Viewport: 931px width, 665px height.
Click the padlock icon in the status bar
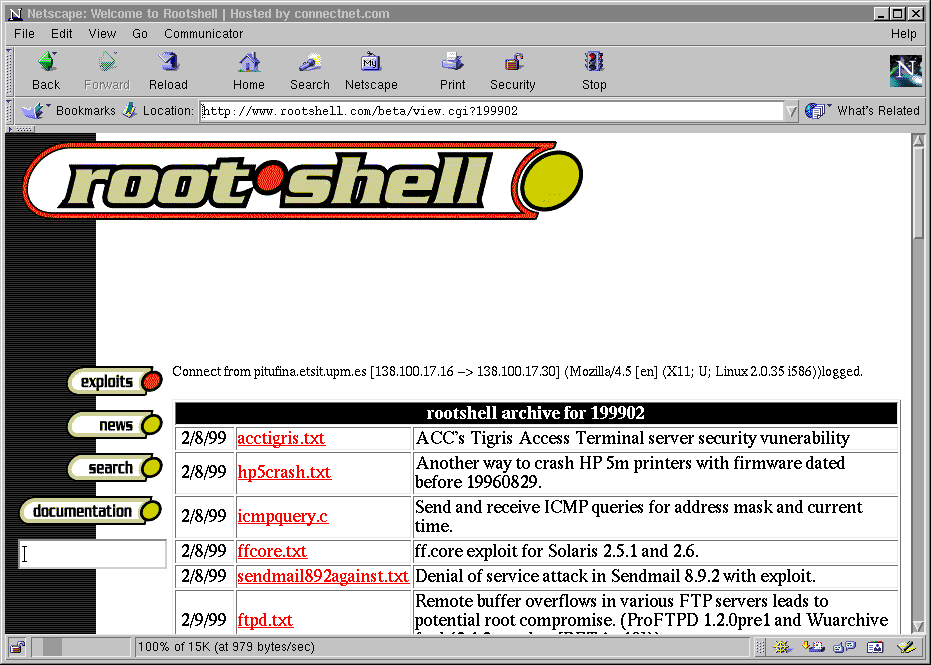point(18,647)
